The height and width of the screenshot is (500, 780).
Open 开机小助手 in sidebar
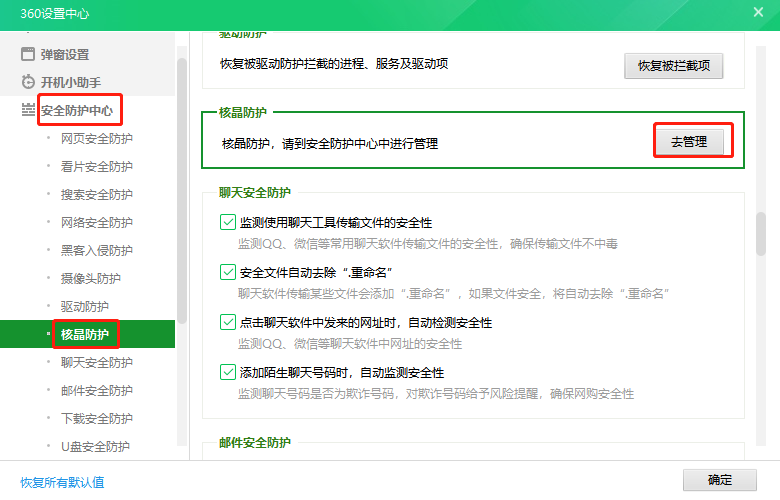[71, 82]
